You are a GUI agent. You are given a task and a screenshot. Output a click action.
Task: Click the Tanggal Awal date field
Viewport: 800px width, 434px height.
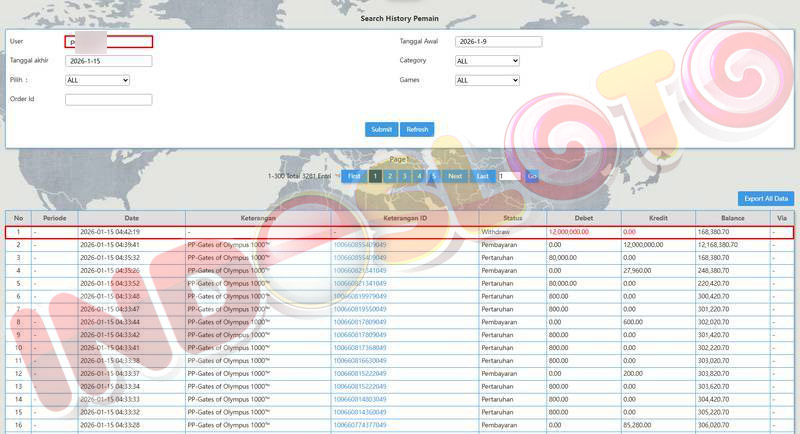click(497, 42)
